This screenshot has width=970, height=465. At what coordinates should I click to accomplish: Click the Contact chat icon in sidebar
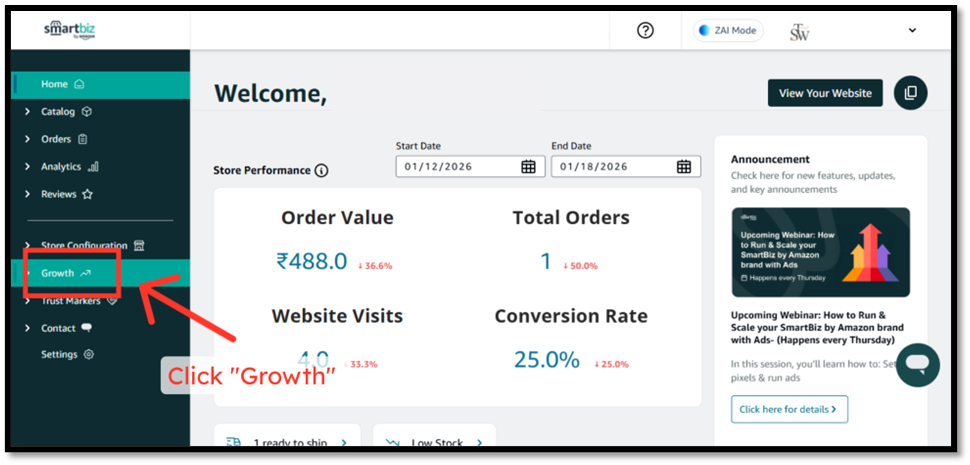(87, 328)
